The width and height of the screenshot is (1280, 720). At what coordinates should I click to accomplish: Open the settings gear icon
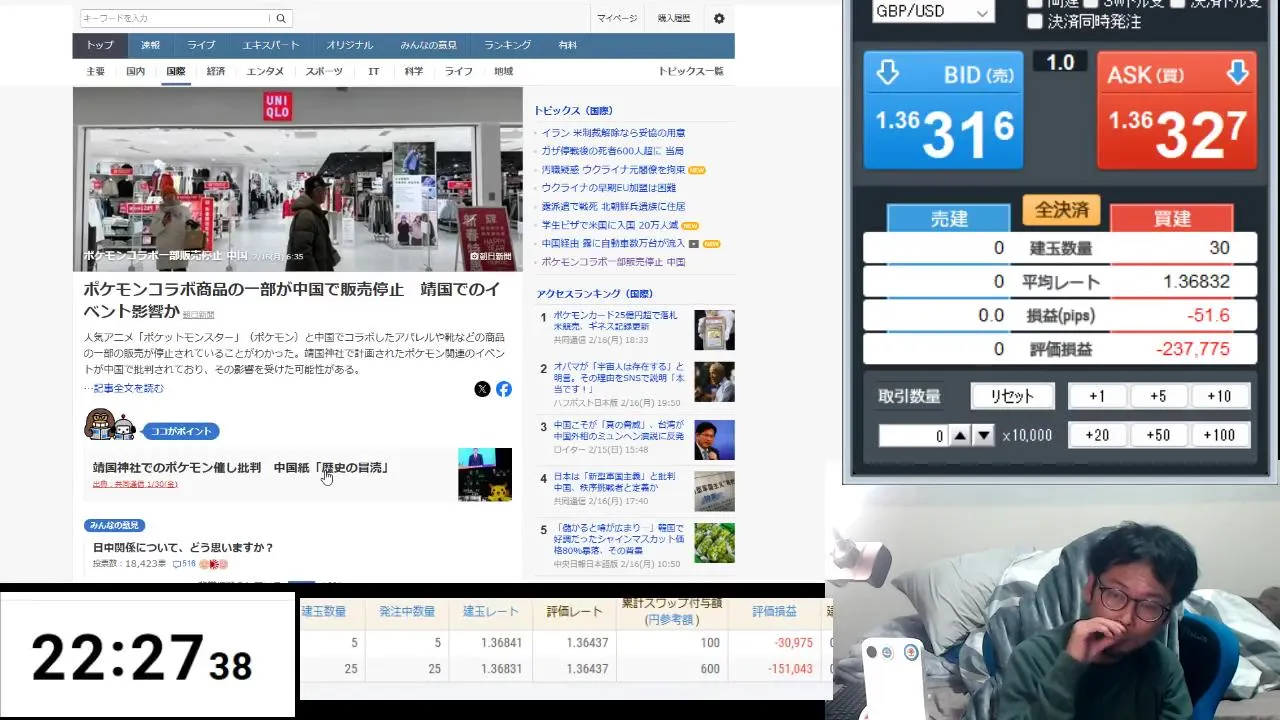(719, 18)
